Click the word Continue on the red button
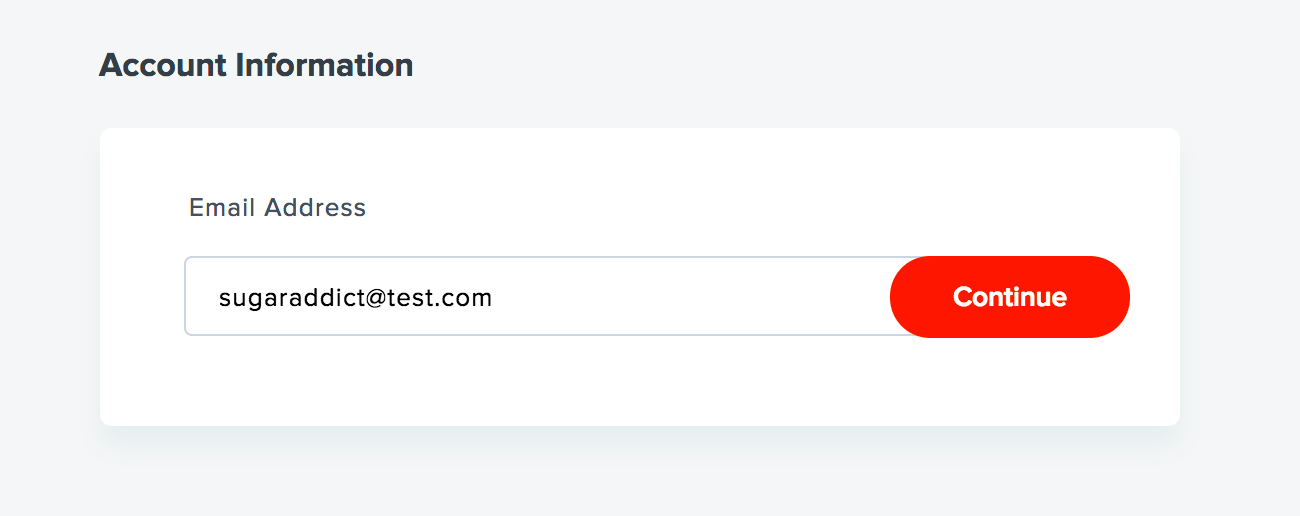Viewport: 1300px width, 516px height. point(1010,297)
